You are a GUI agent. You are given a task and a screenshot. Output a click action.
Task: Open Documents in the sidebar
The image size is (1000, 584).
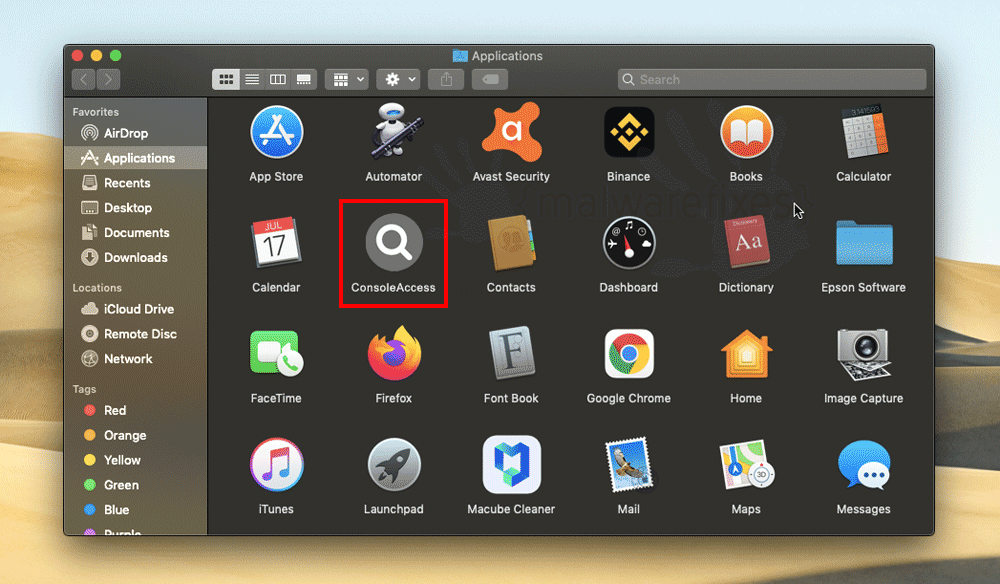point(135,233)
